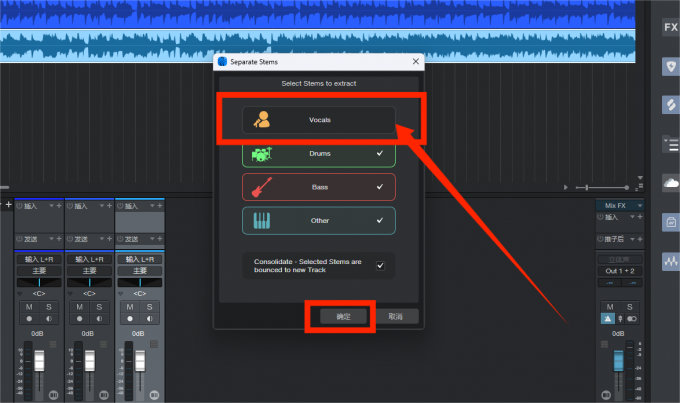Viewport: 680px width, 403px height.
Task: Uncheck the Other stem option
Action: point(319,220)
